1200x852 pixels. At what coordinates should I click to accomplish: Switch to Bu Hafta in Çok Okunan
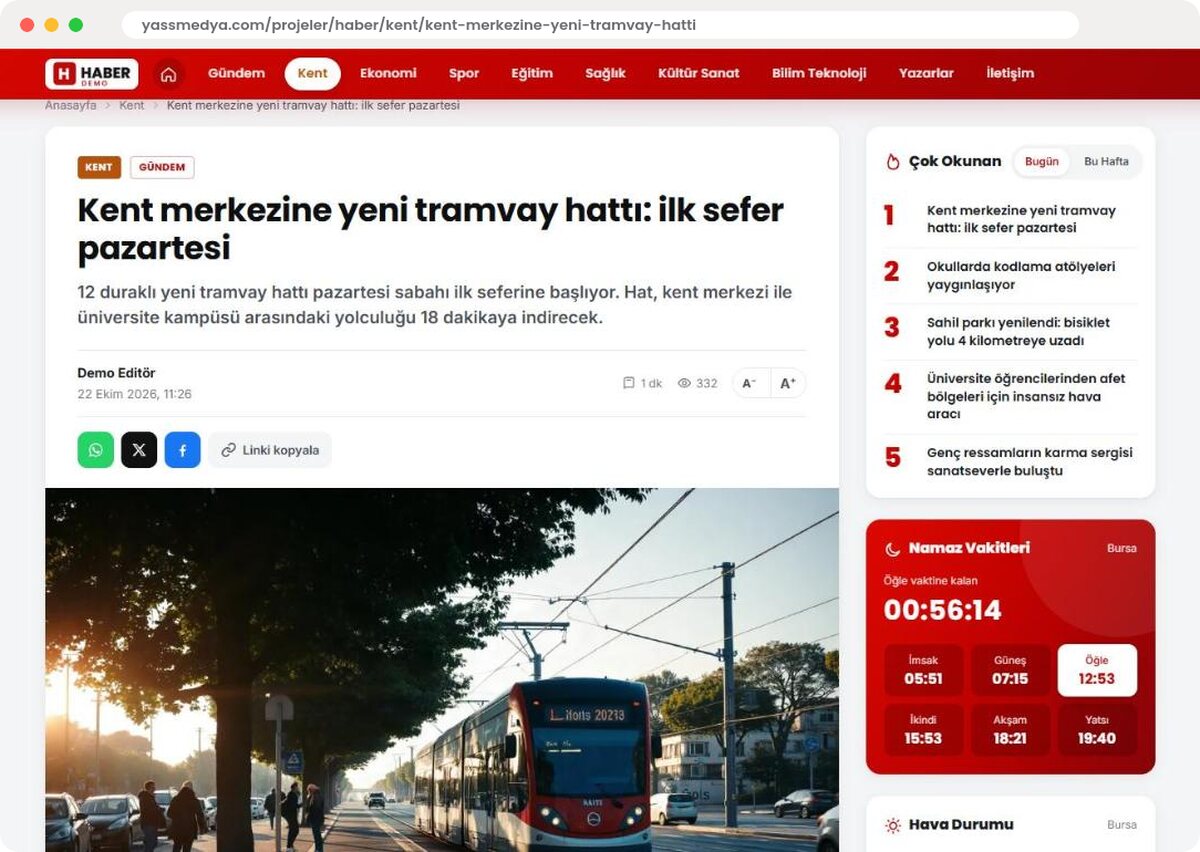click(1106, 162)
